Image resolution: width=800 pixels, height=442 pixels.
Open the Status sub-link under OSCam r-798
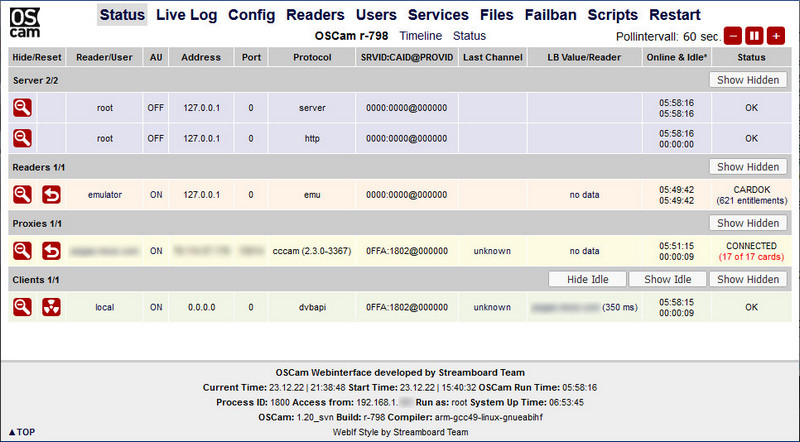[469, 36]
